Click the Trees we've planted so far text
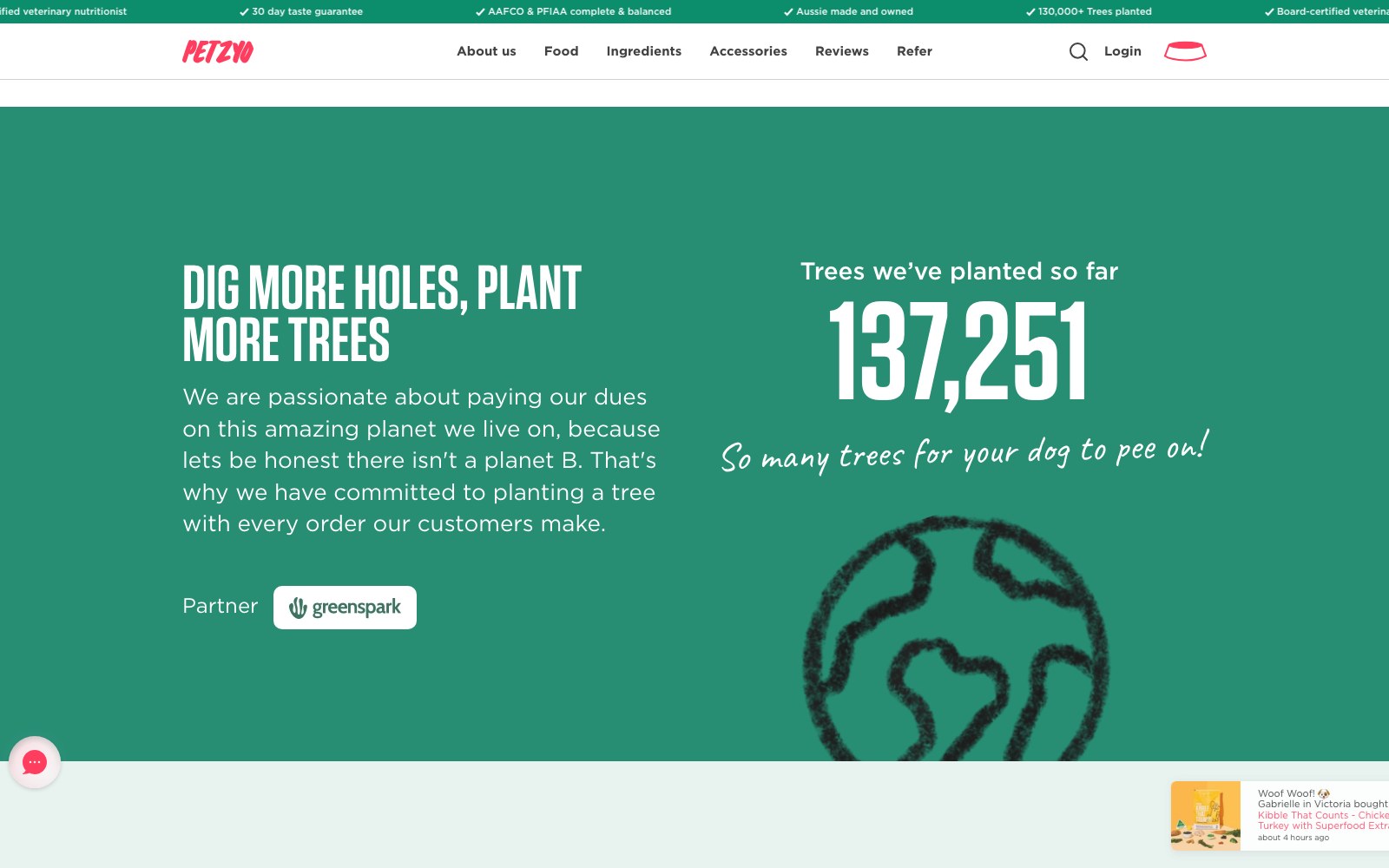 (x=959, y=272)
